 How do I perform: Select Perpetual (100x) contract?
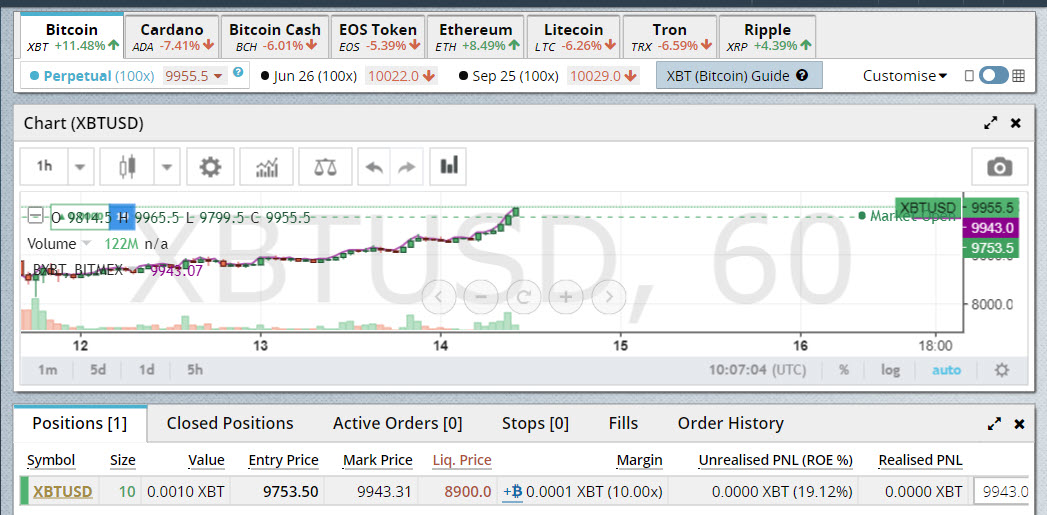91,75
